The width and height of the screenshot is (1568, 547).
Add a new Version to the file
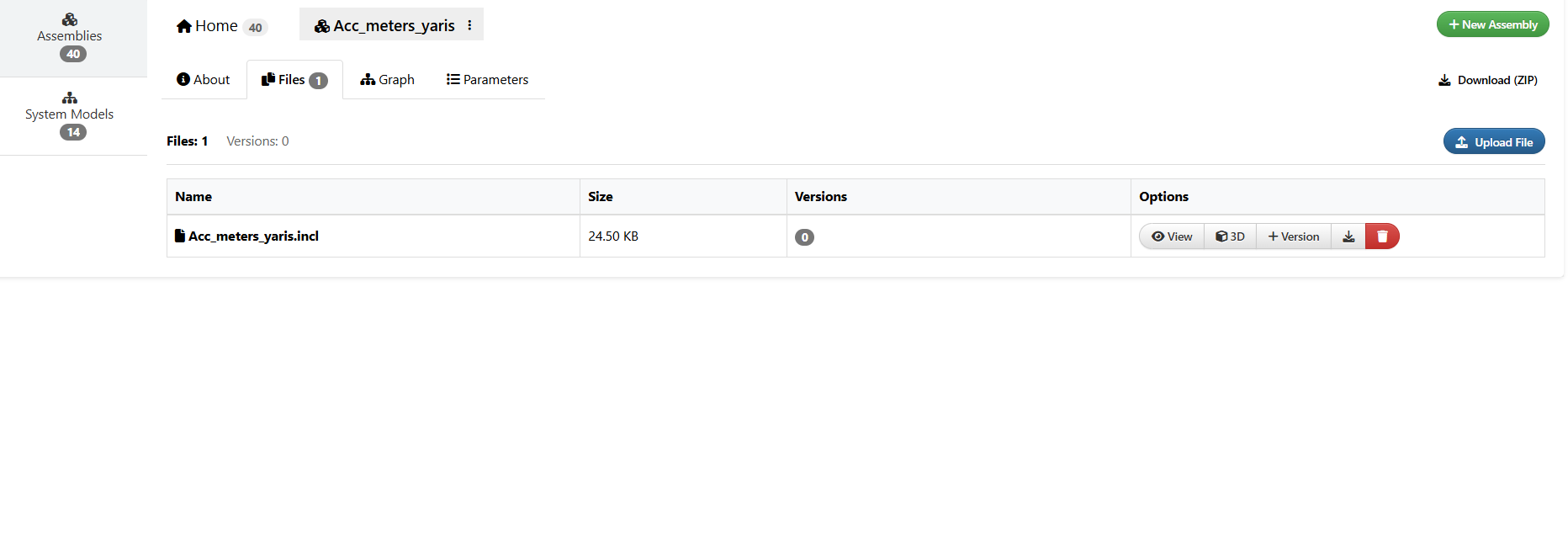click(1294, 236)
